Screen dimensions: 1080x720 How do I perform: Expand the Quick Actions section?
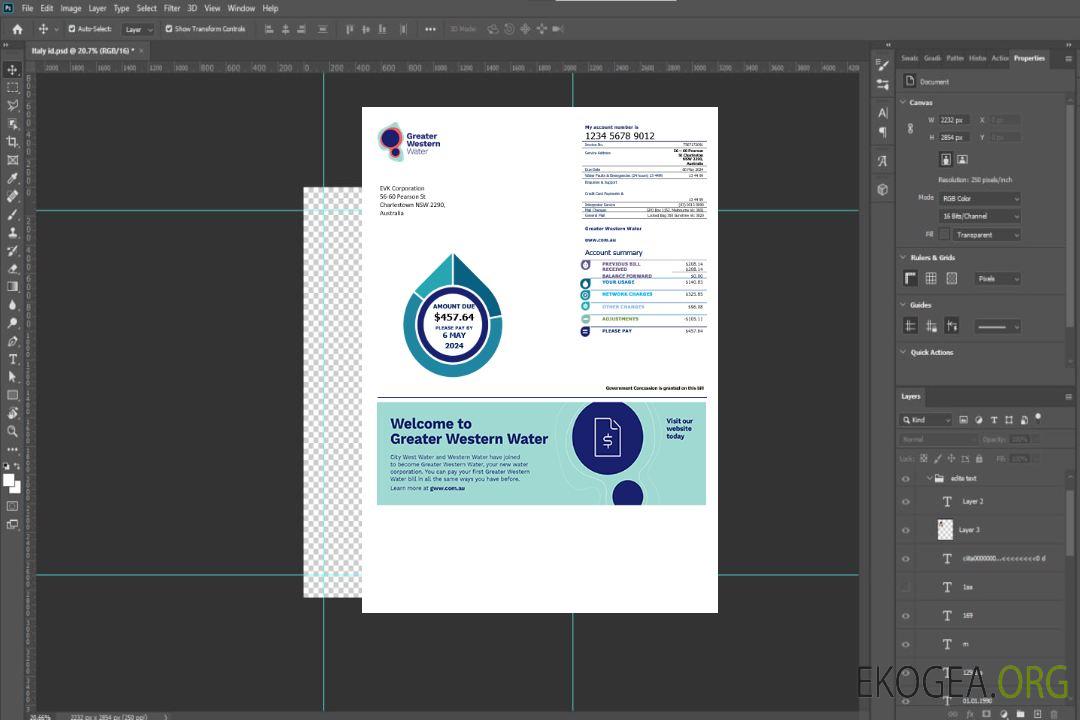tap(903, 352)
